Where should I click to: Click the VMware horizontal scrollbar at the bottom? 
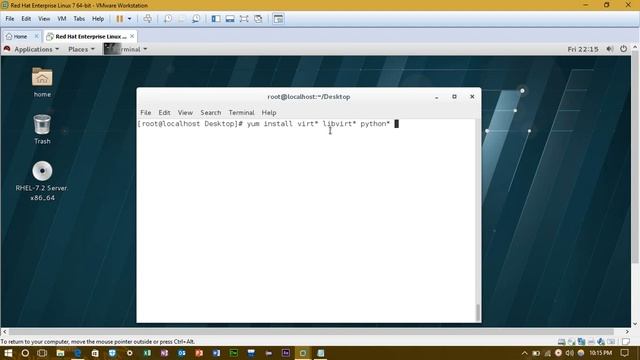pyautogui.click(x=311, y=332)
